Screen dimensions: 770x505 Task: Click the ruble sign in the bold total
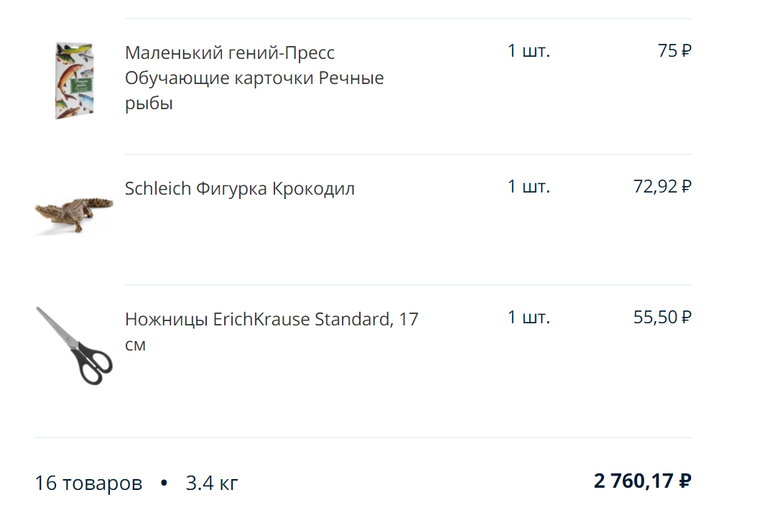coord(685,481)
